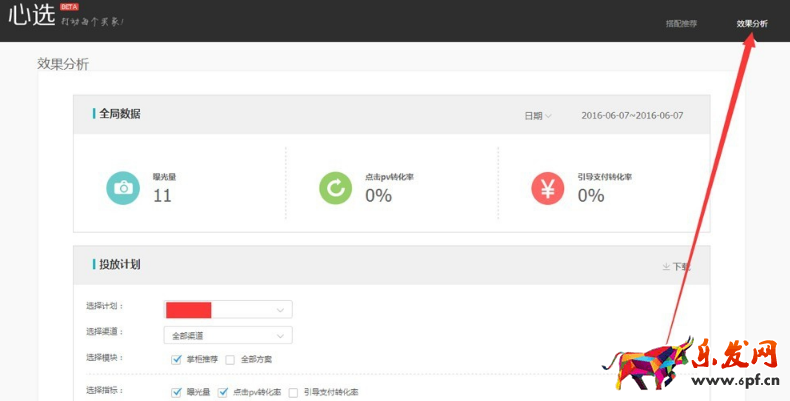Click the 效果分析 page heading

tap(63, 64)
